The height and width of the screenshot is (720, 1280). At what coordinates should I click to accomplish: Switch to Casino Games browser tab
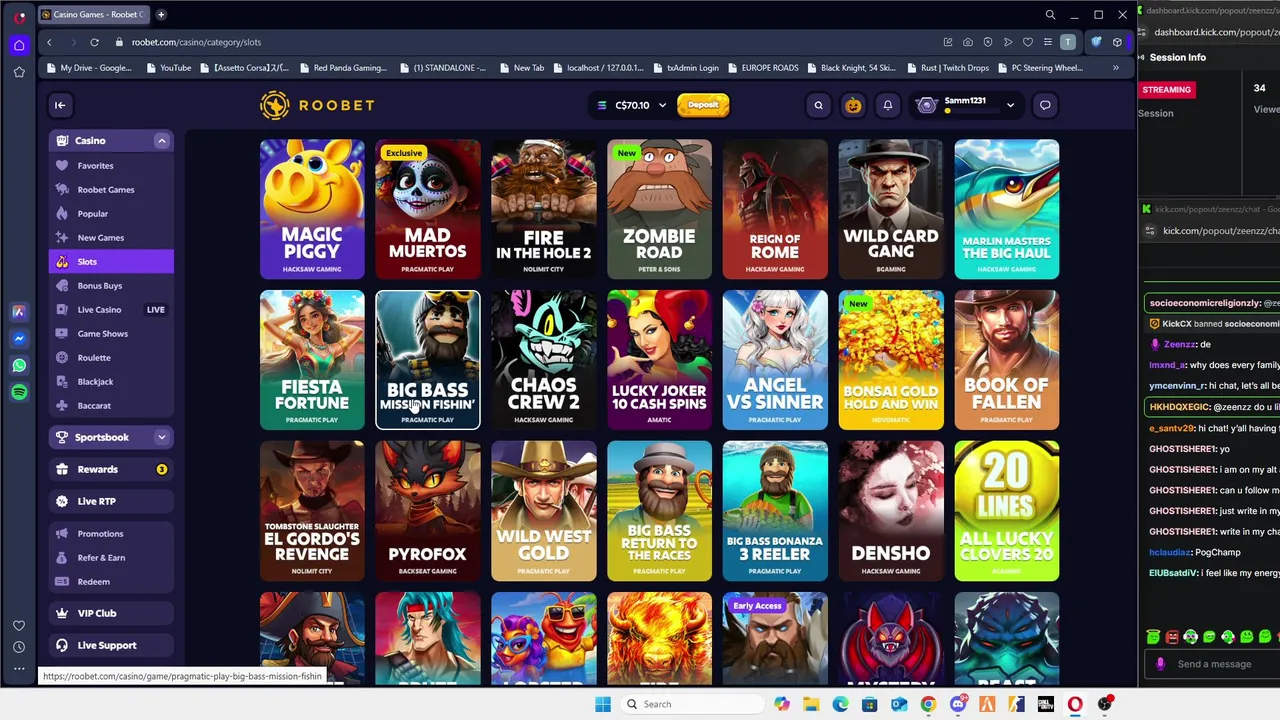coord(92,15)
